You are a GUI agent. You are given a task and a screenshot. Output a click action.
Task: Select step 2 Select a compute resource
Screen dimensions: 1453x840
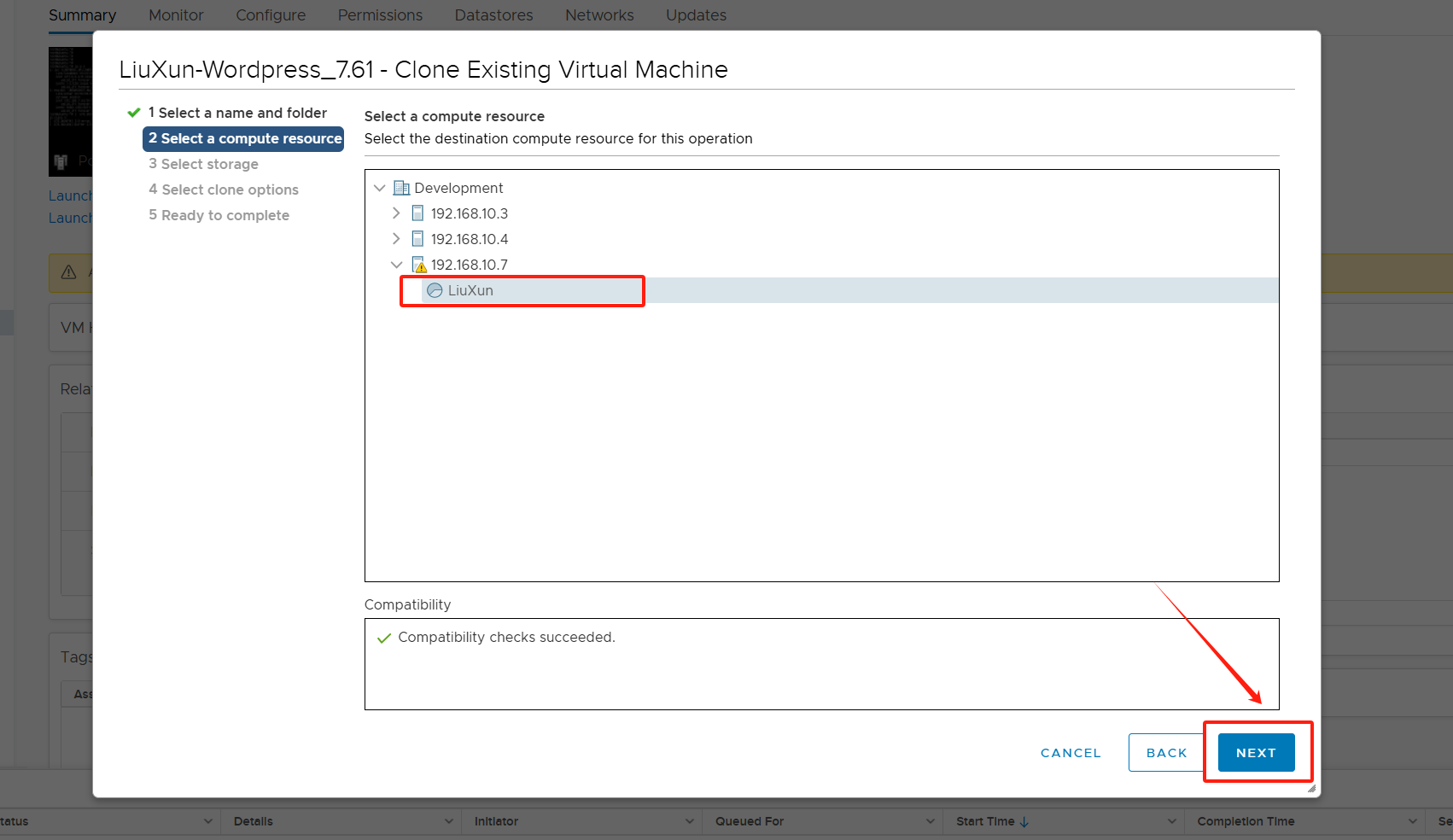(x=243, y=138)
